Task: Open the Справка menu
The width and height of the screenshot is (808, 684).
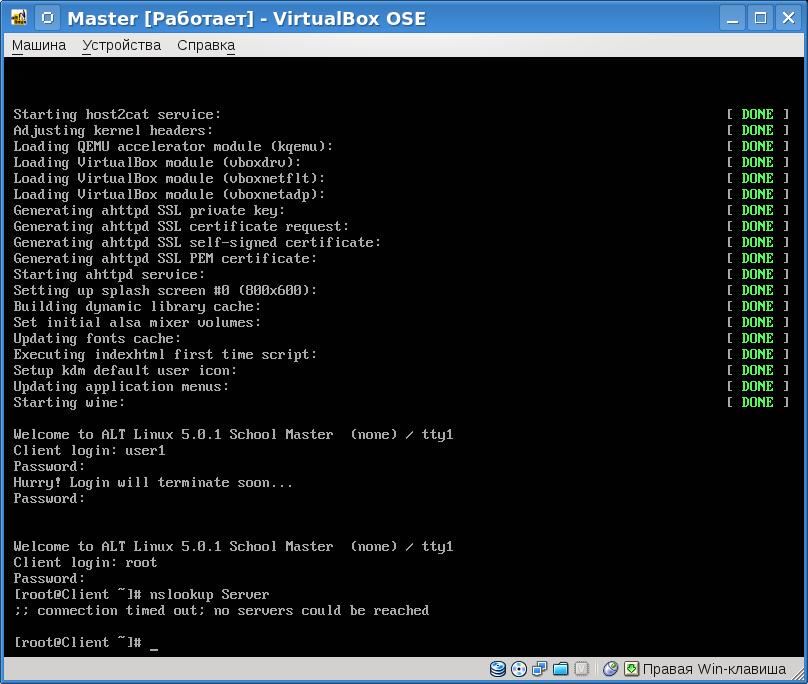Action: coord(206,45)
